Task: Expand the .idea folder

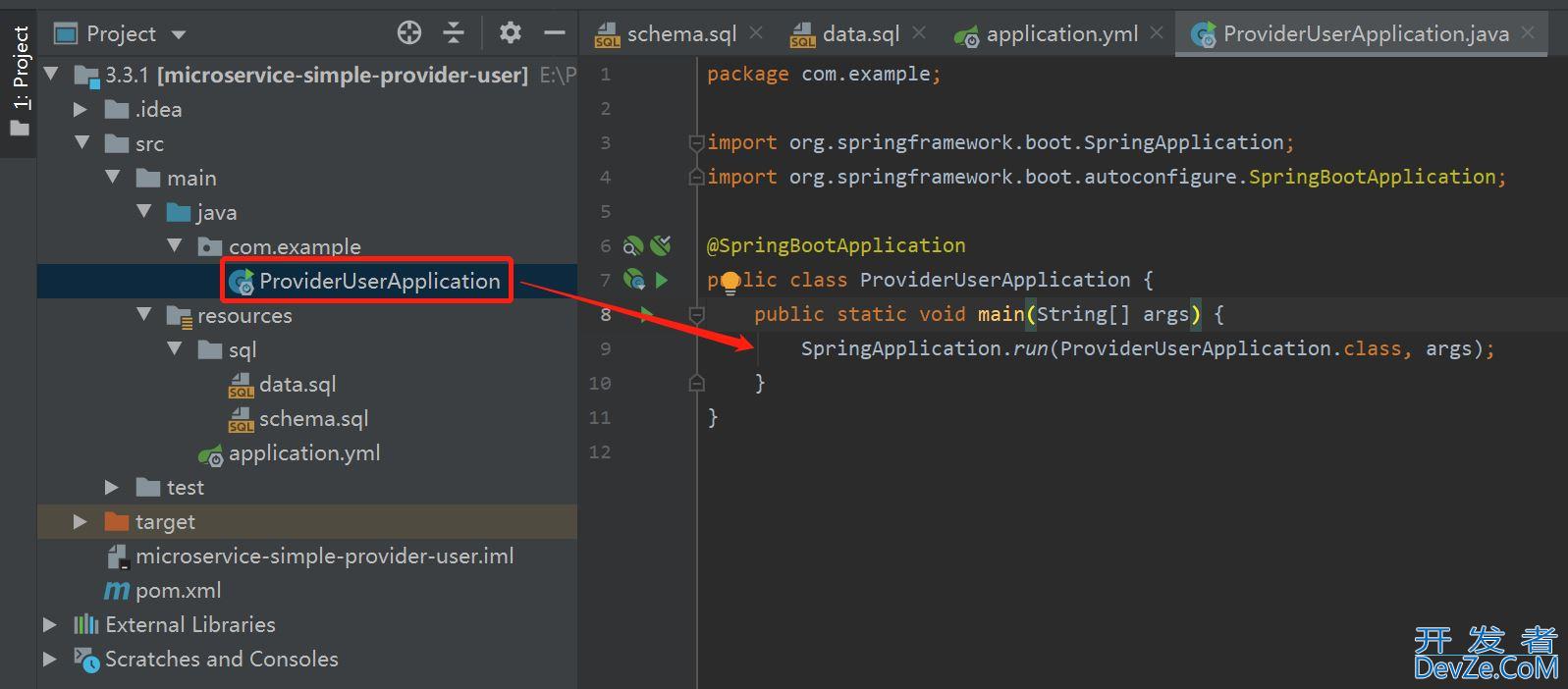Action: click(x=81, y=109)
